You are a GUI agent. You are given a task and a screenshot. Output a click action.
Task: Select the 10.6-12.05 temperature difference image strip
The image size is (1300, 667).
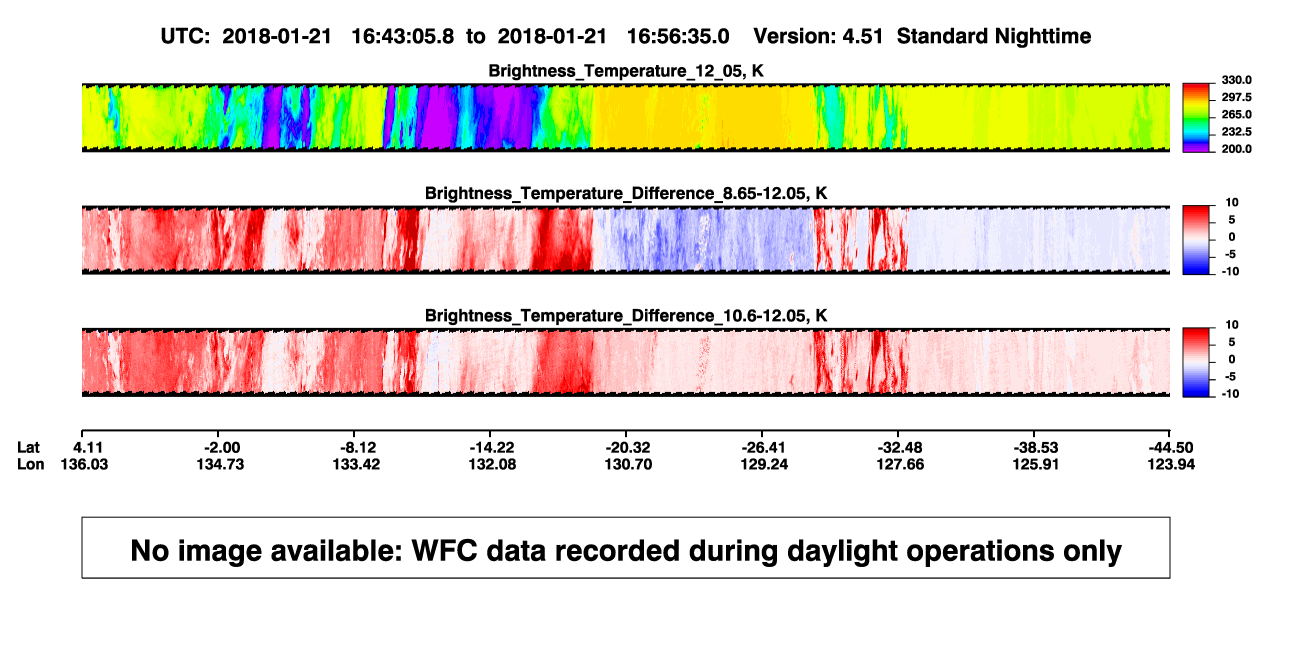click(x=625, y=362)
